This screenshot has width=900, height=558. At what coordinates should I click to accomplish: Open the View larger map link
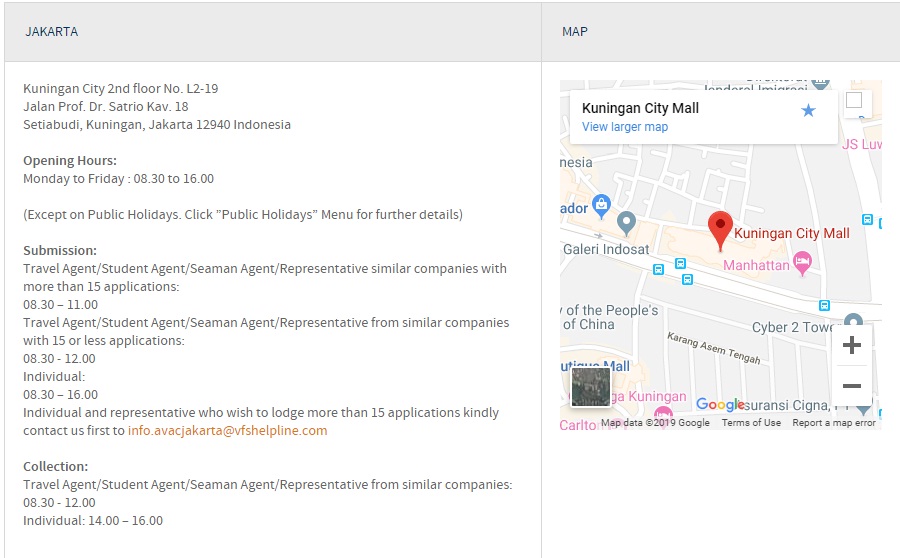point(624,127)
